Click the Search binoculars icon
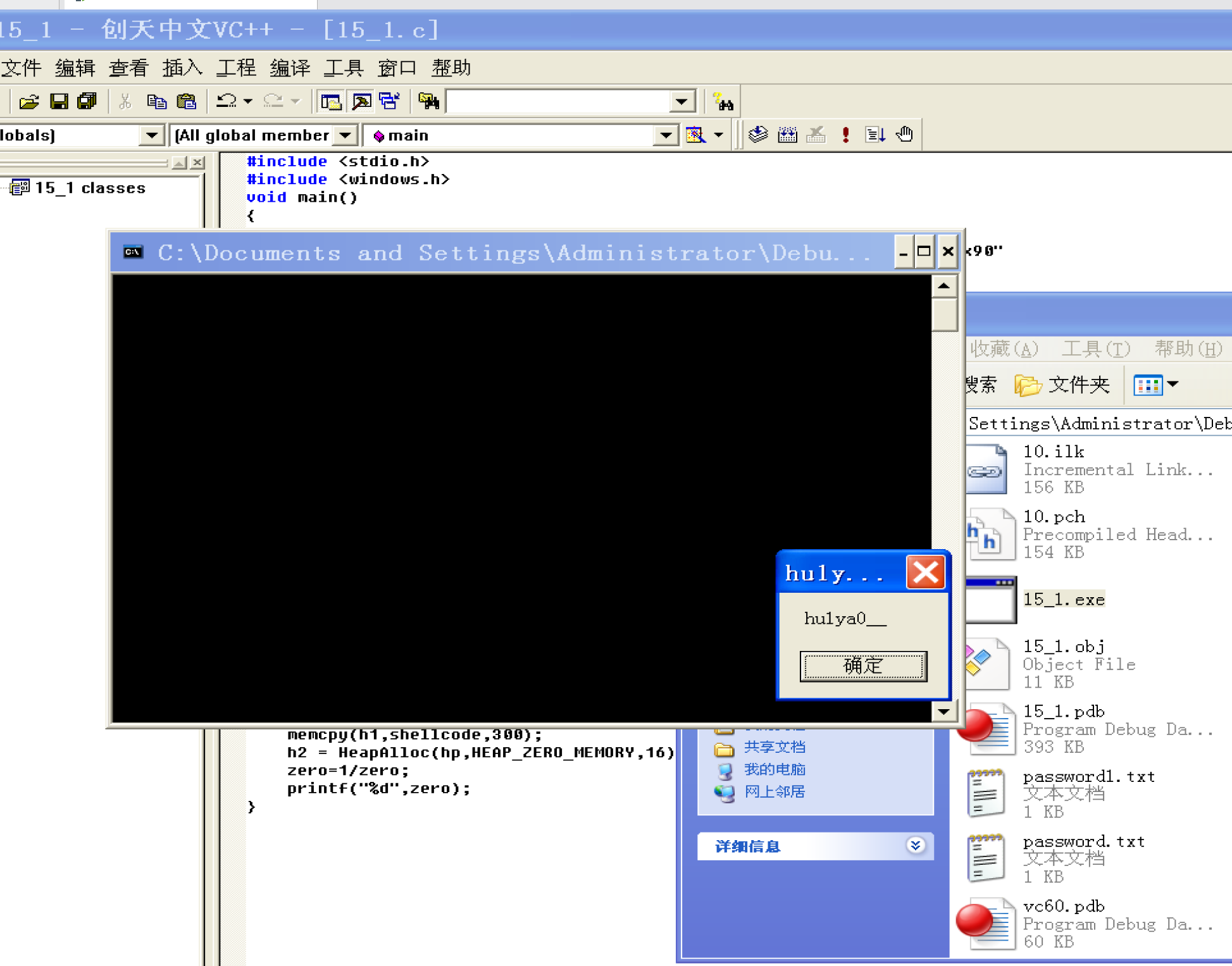Viewport: 1232px width, 966px height. (723, 101)
